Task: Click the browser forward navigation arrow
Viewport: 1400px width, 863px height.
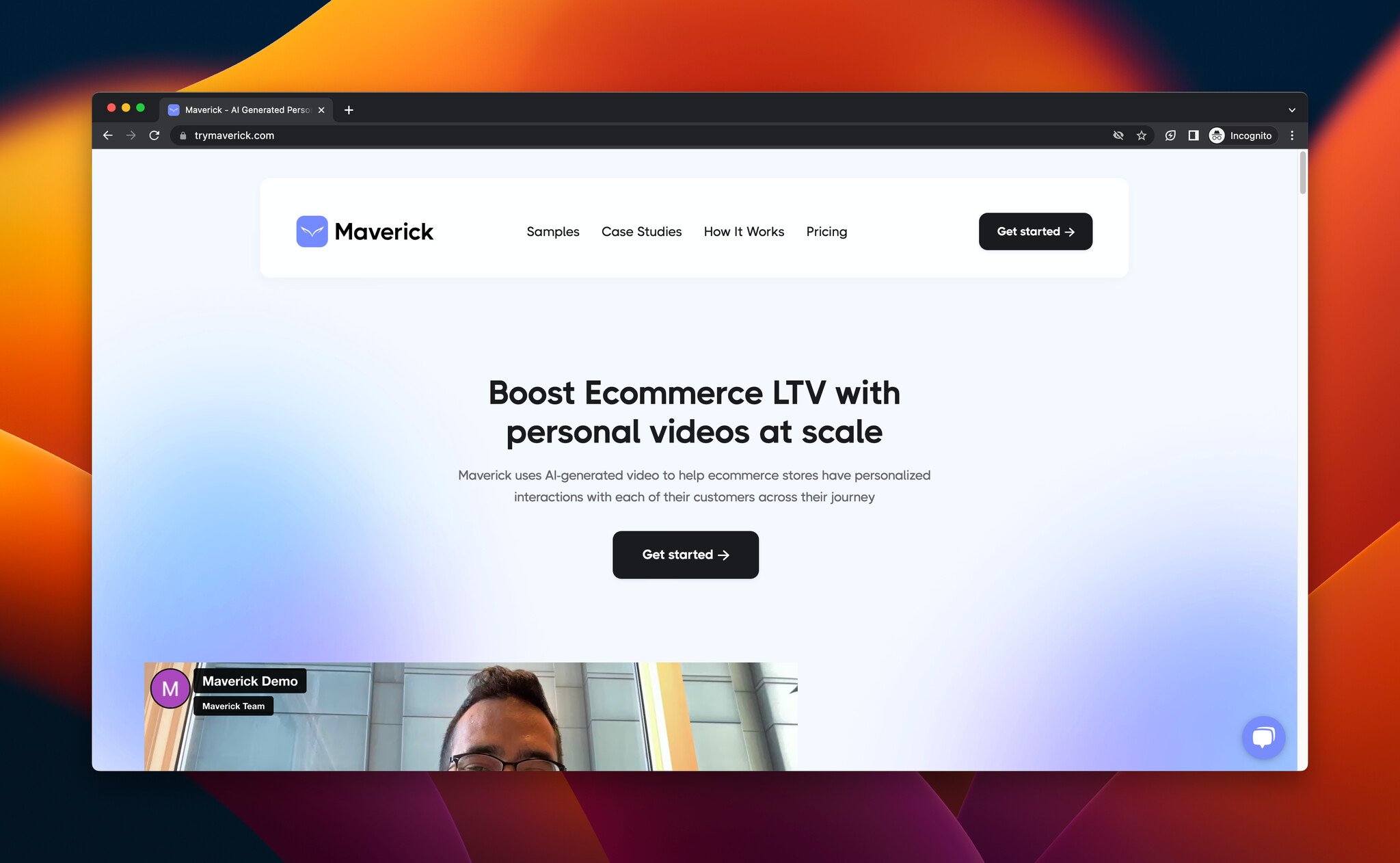Action: [x=130, y=135]
